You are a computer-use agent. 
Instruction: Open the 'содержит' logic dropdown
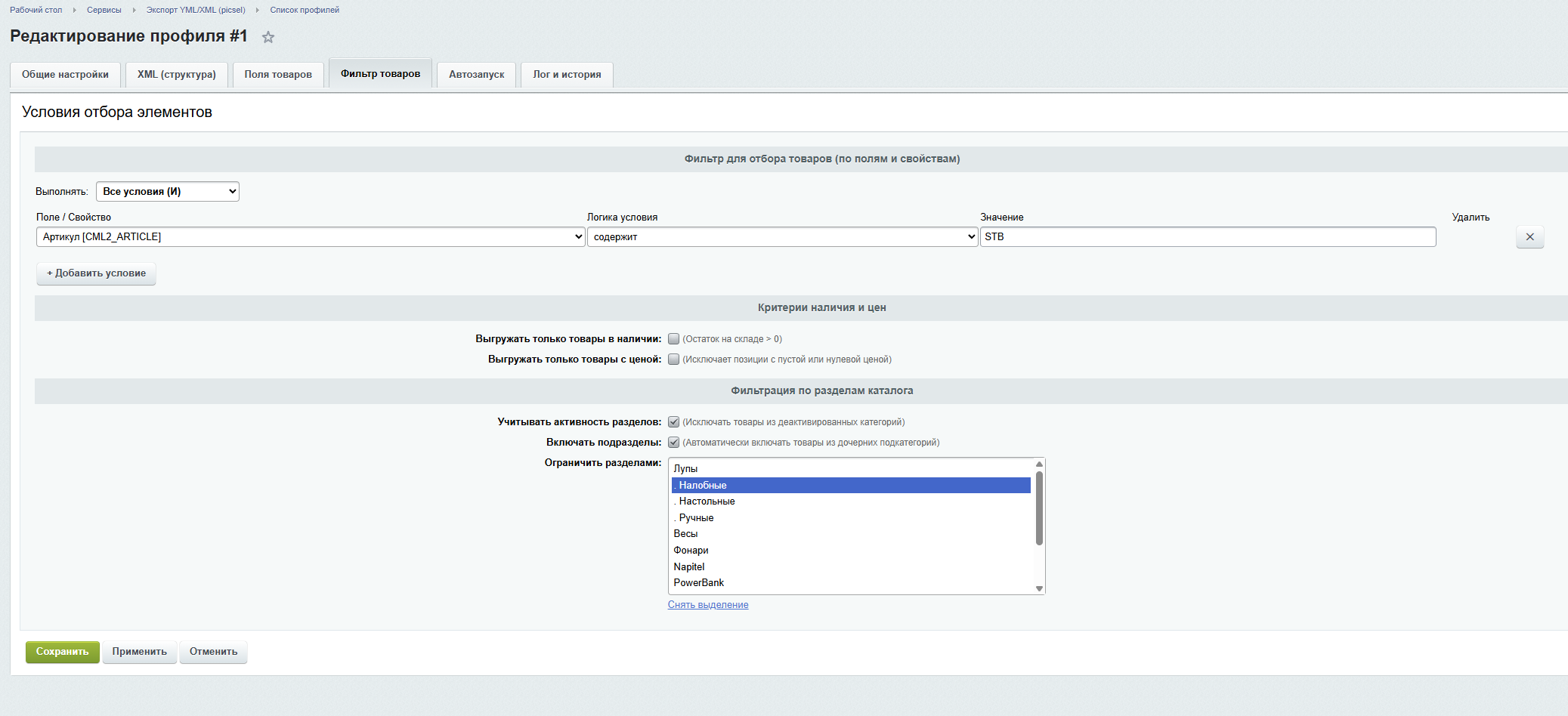[783, 237]
